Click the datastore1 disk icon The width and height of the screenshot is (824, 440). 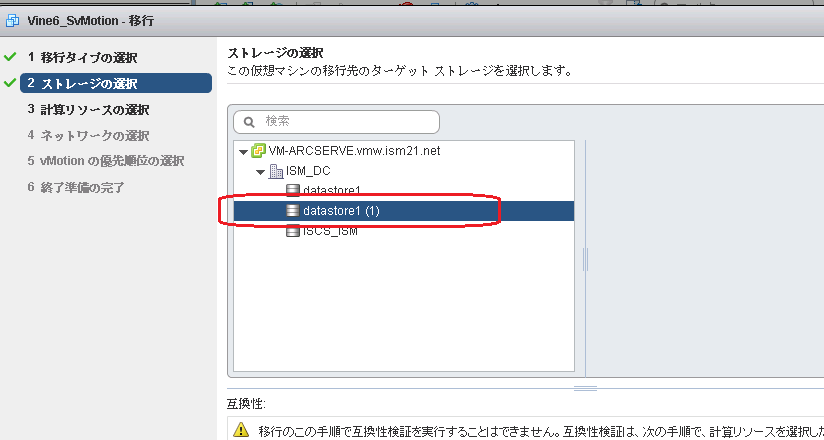[293, 190]
